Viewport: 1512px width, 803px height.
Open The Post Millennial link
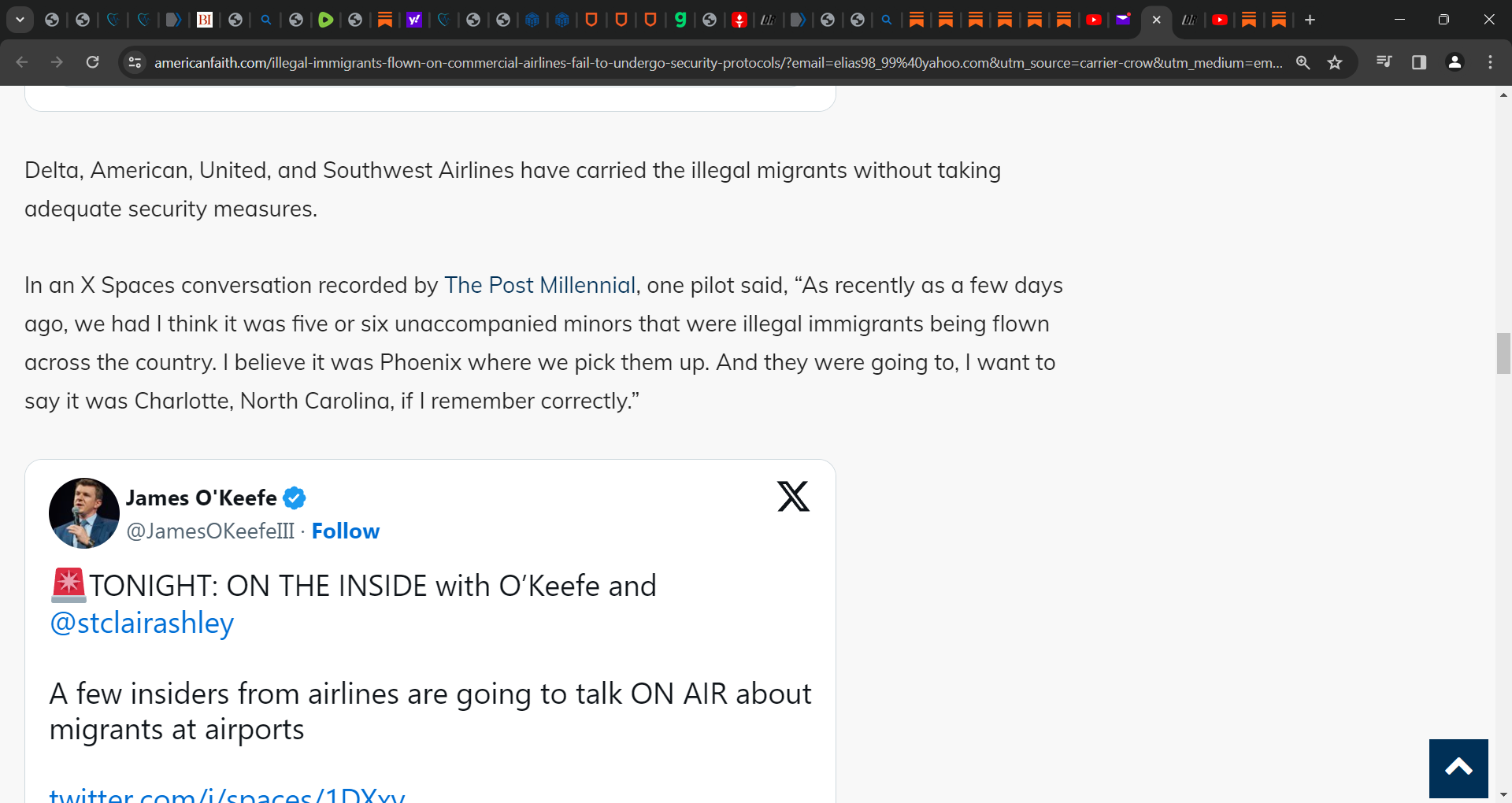click(x=539, y=285)
